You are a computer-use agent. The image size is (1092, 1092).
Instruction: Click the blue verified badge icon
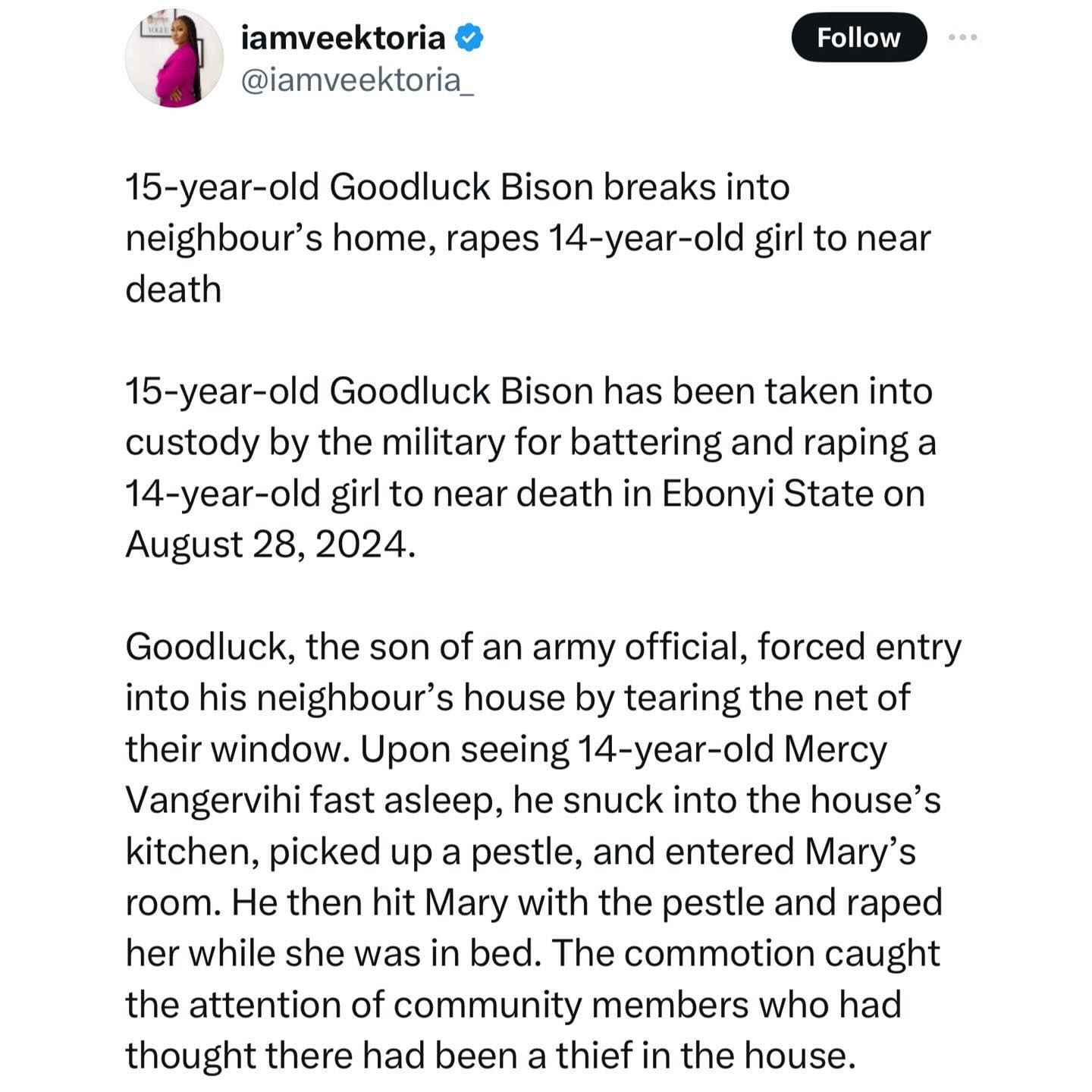point(469,37)
